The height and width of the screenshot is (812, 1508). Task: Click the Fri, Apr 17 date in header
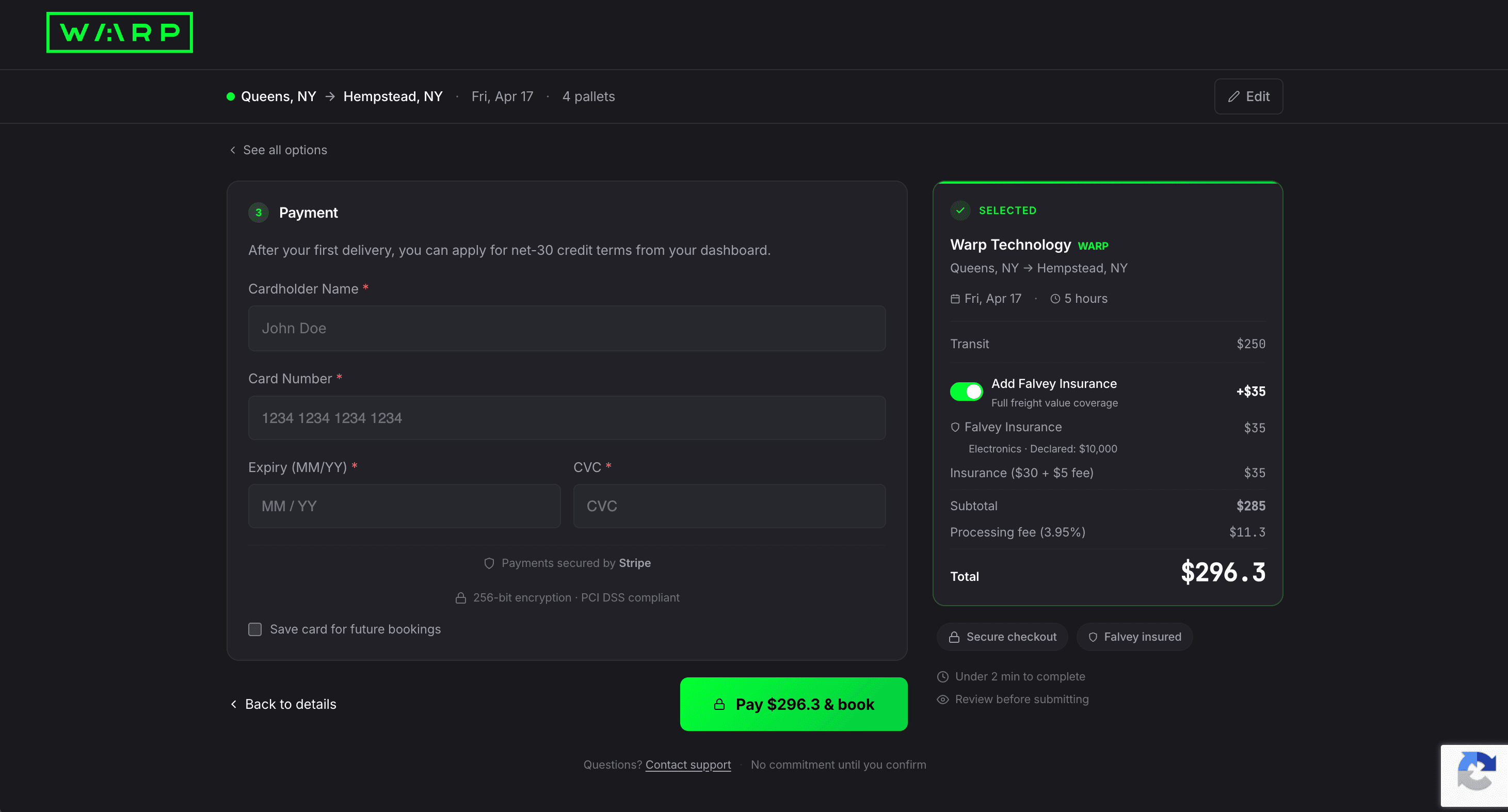(x=502, y=96)
